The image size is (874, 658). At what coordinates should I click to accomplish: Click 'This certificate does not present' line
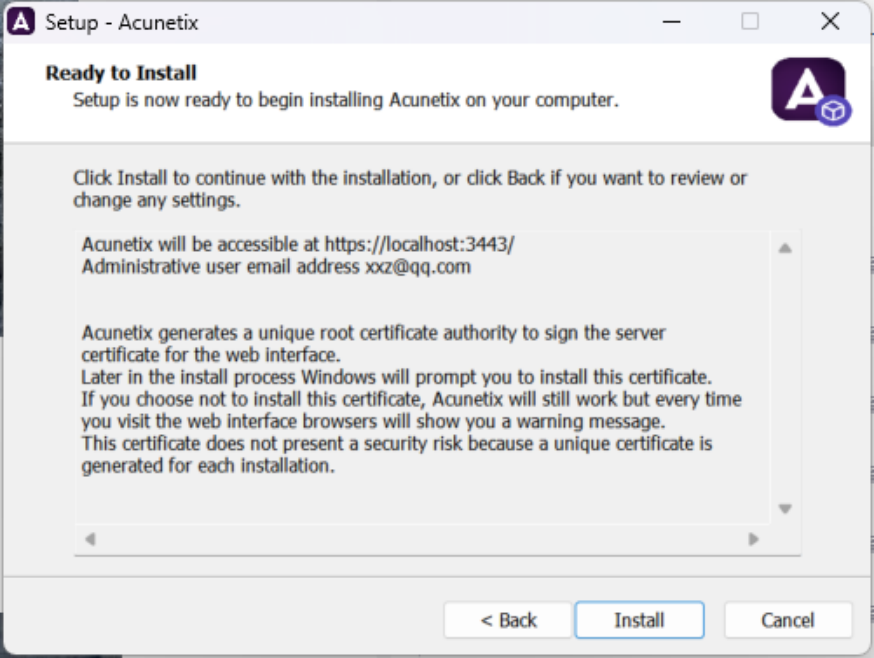tap(397, 444)
